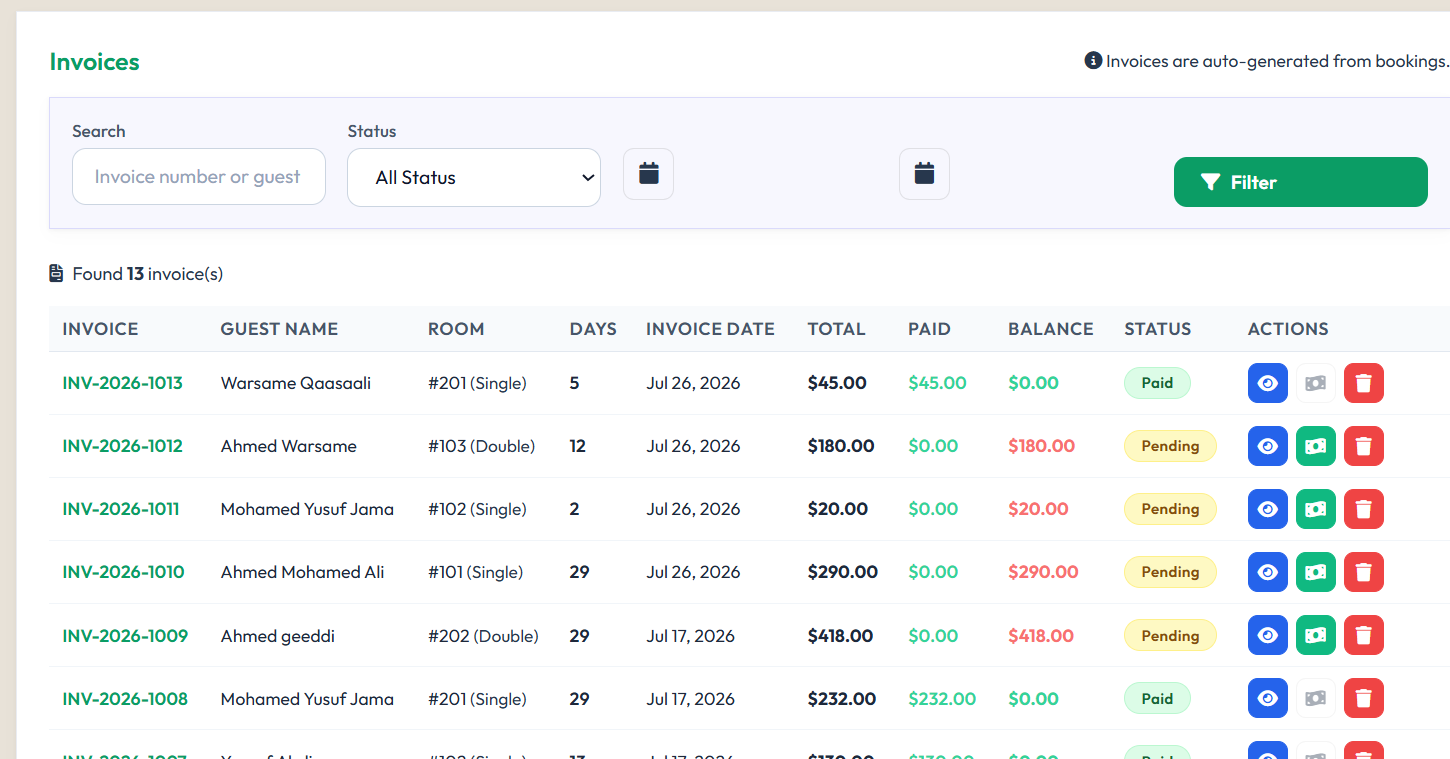Record payment for invoice INV-2026-1012
The width and height of the screenshot is (1450, 759).
coord(1316,446)
